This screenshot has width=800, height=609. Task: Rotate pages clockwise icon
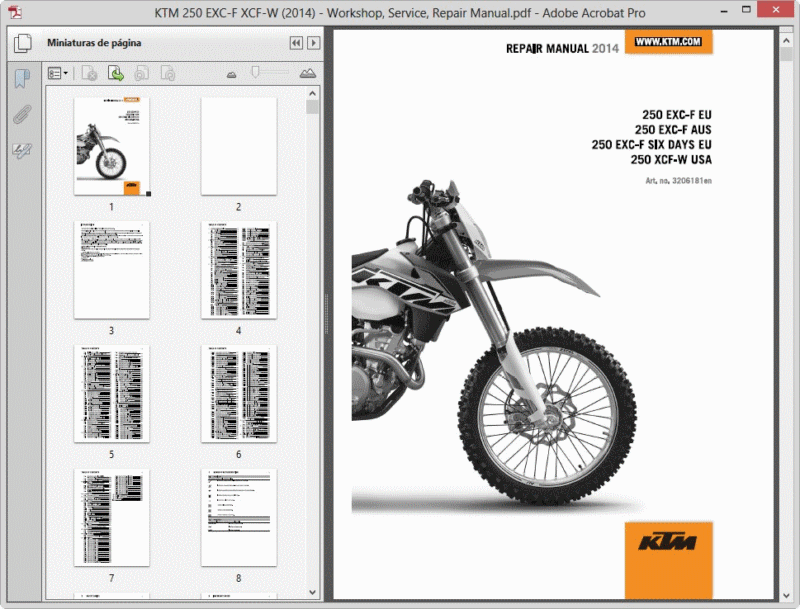168,73
